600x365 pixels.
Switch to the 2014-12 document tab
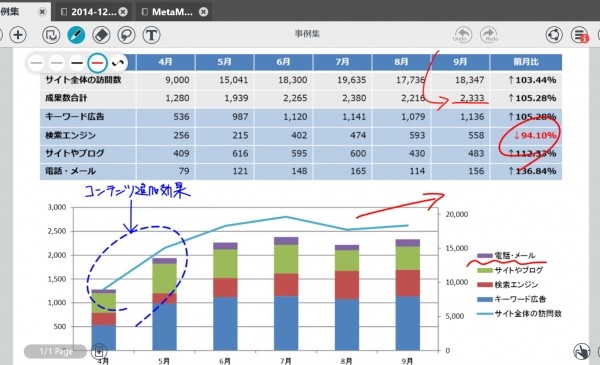pos(93,12)
